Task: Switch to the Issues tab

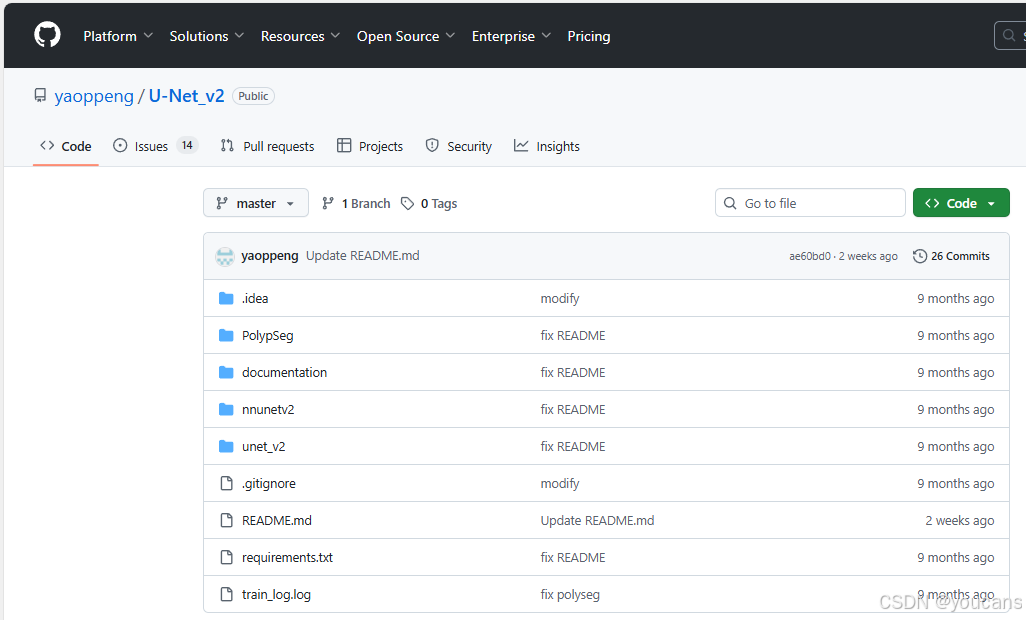Action: (x=154, y=146)
